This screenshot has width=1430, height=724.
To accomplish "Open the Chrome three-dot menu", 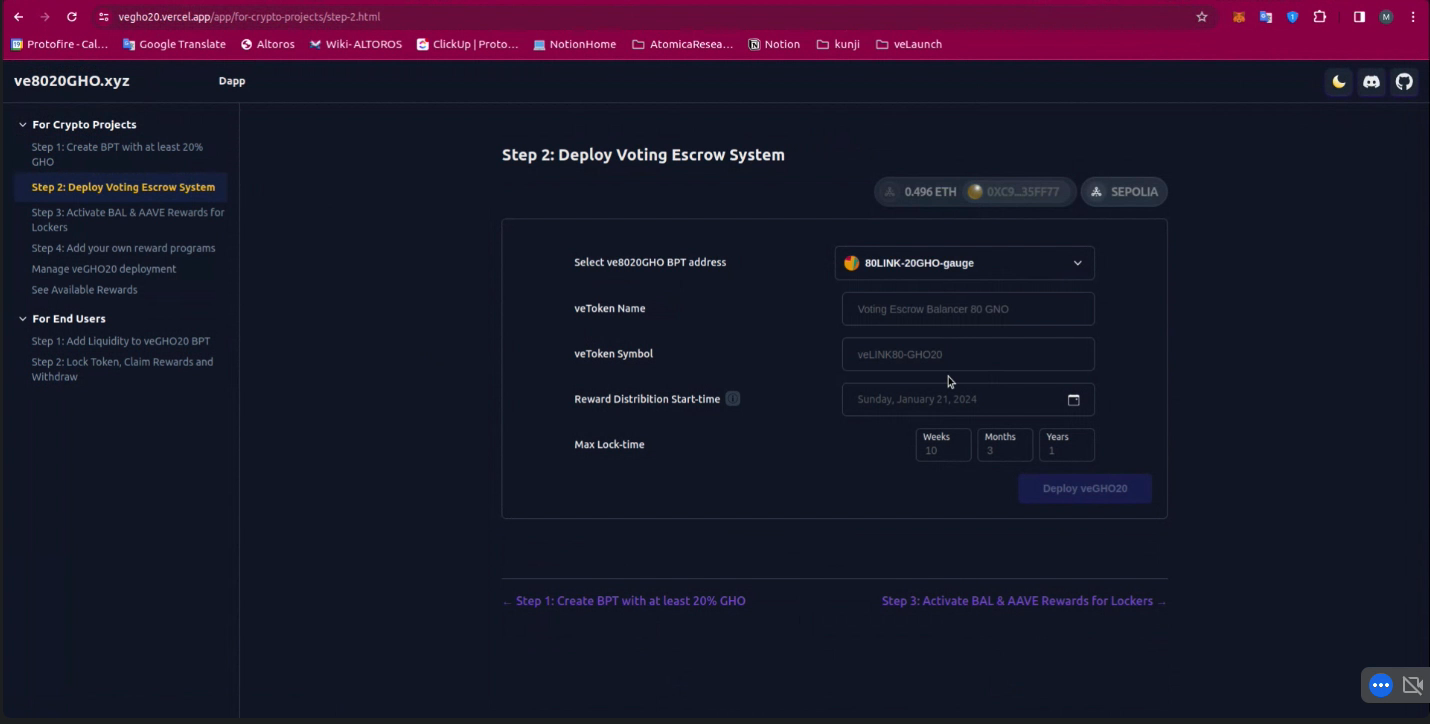I will click(1412, 17).
